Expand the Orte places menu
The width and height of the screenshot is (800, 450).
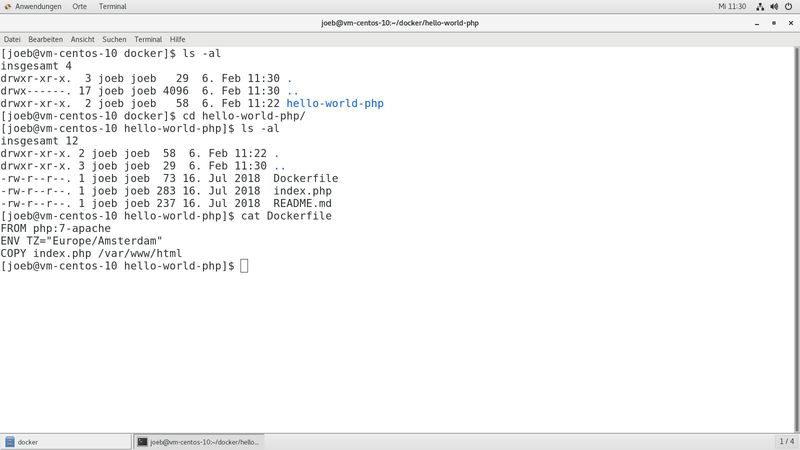pyautogui.click(x=79, y=6)
